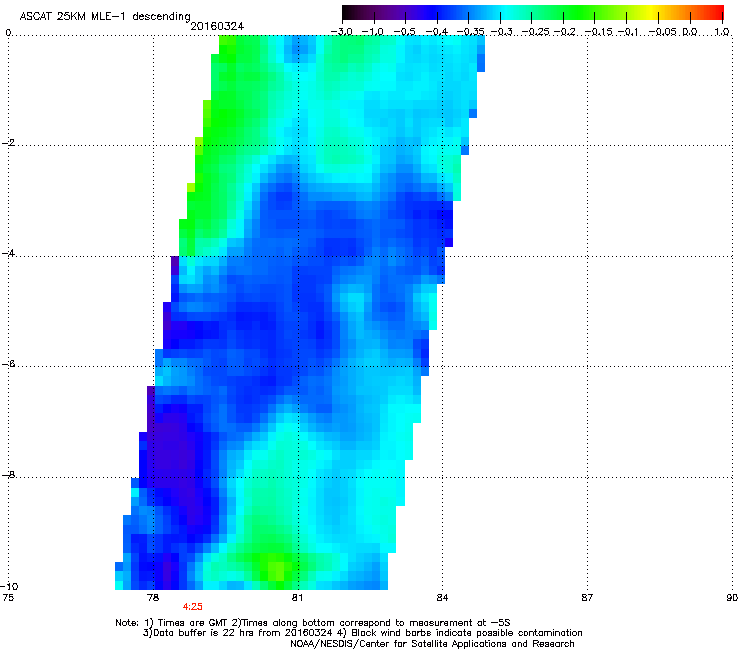Click the latitude axis label -4

9,253
